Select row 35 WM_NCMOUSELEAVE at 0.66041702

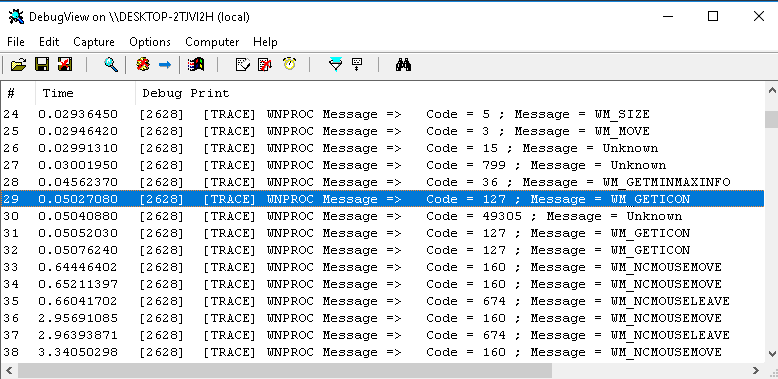pyautogui.click(x=382, y=301)
